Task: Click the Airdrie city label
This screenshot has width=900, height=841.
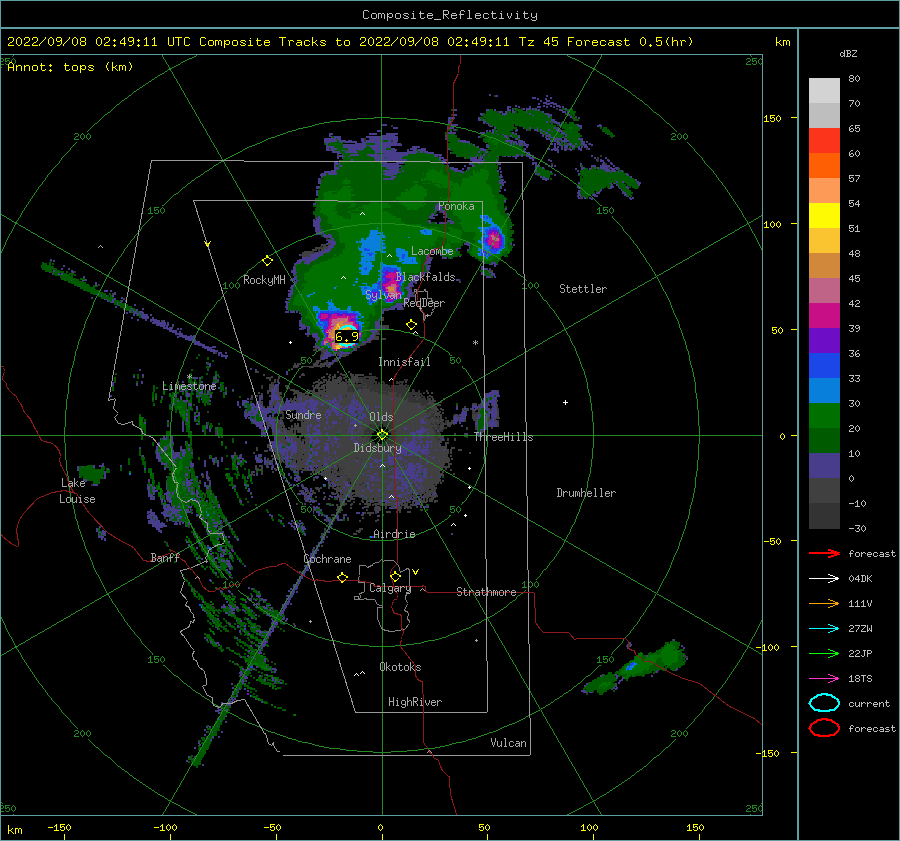Action: [394, 534]
